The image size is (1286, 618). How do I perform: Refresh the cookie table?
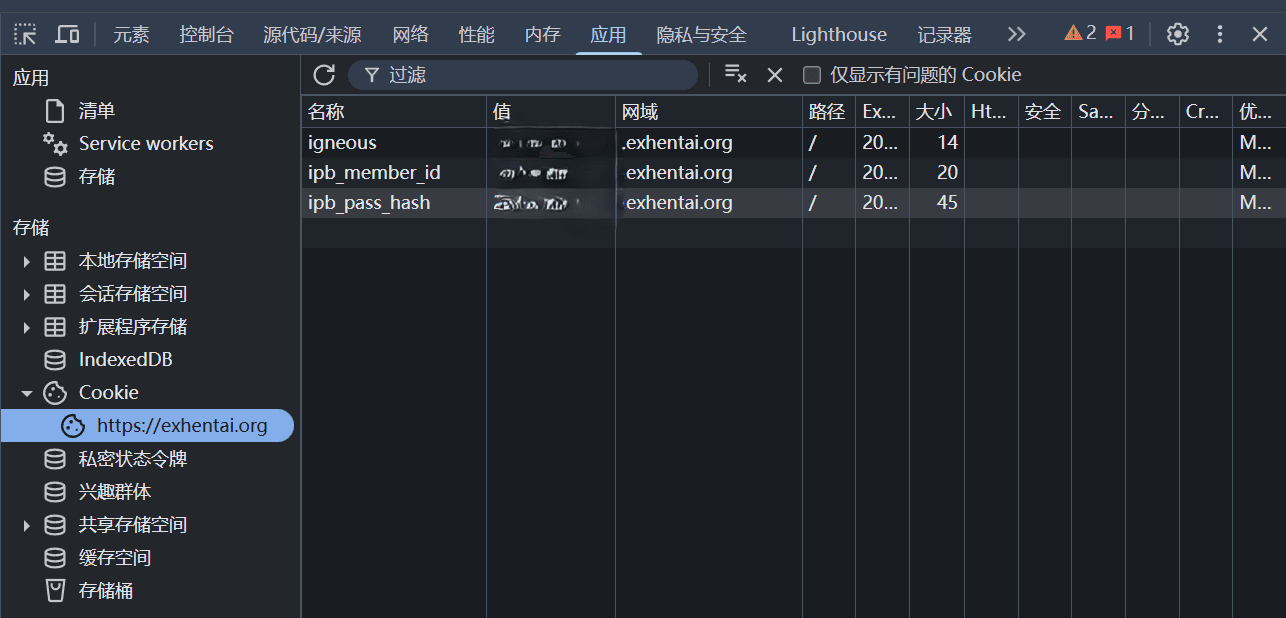point(324,75)
